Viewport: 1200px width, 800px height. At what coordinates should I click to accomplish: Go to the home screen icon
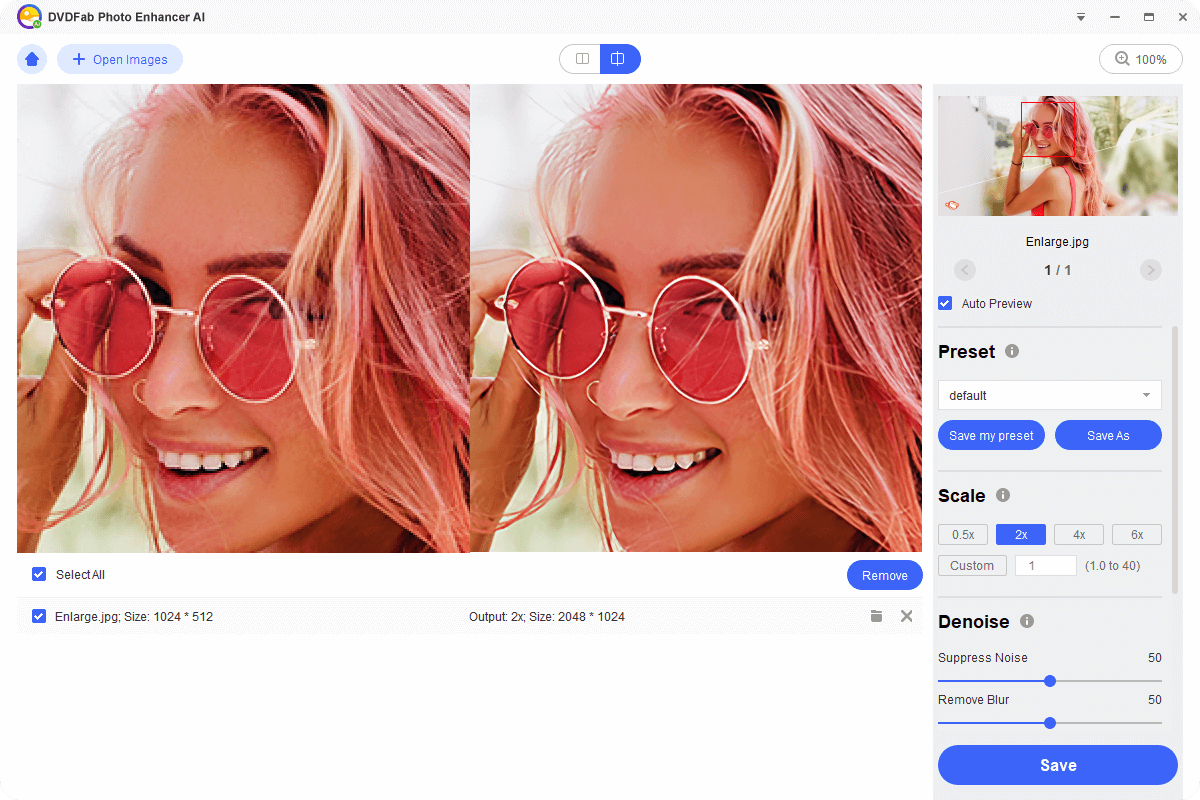[x=32, y=59]
